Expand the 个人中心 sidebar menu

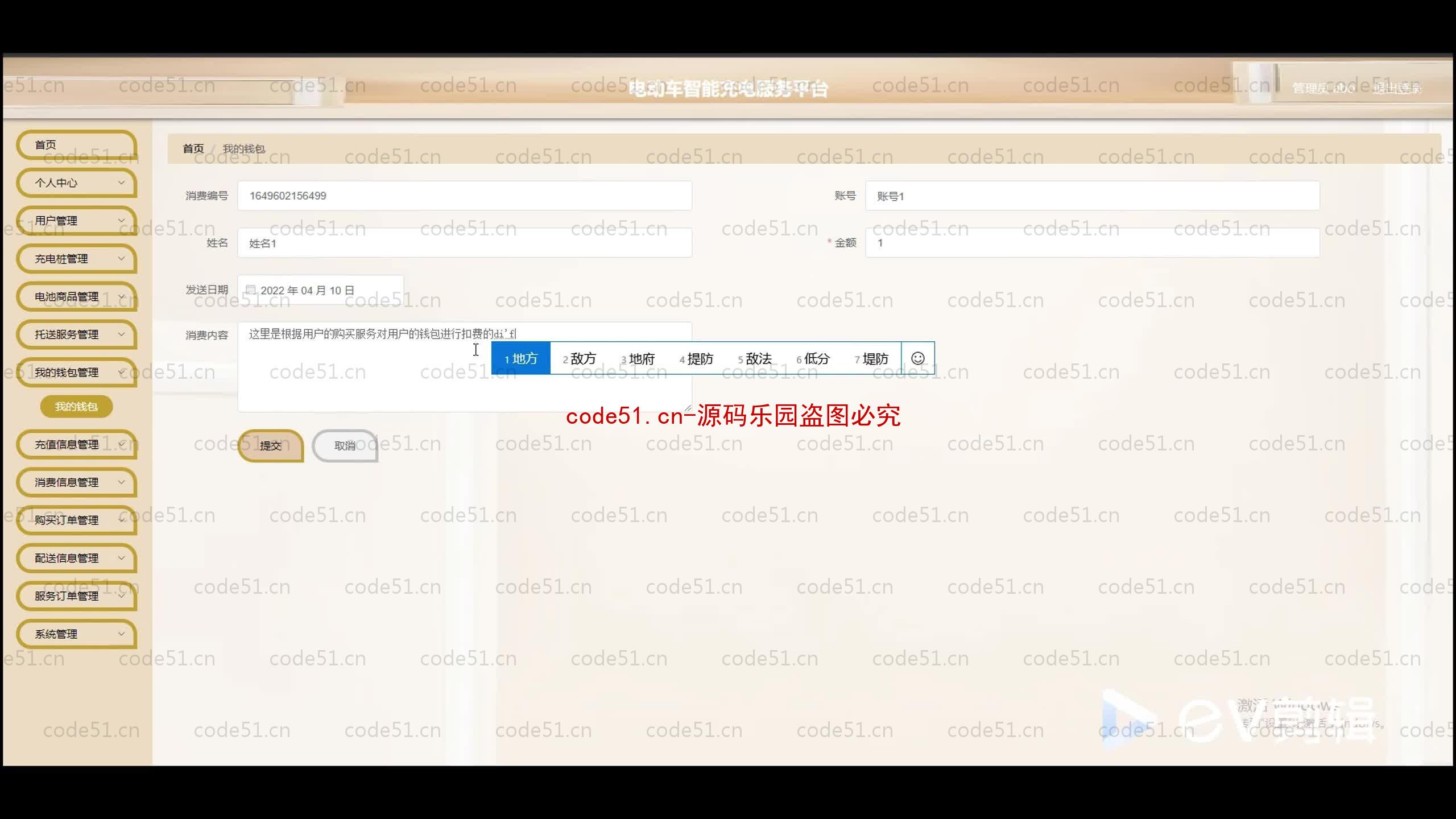77,183
